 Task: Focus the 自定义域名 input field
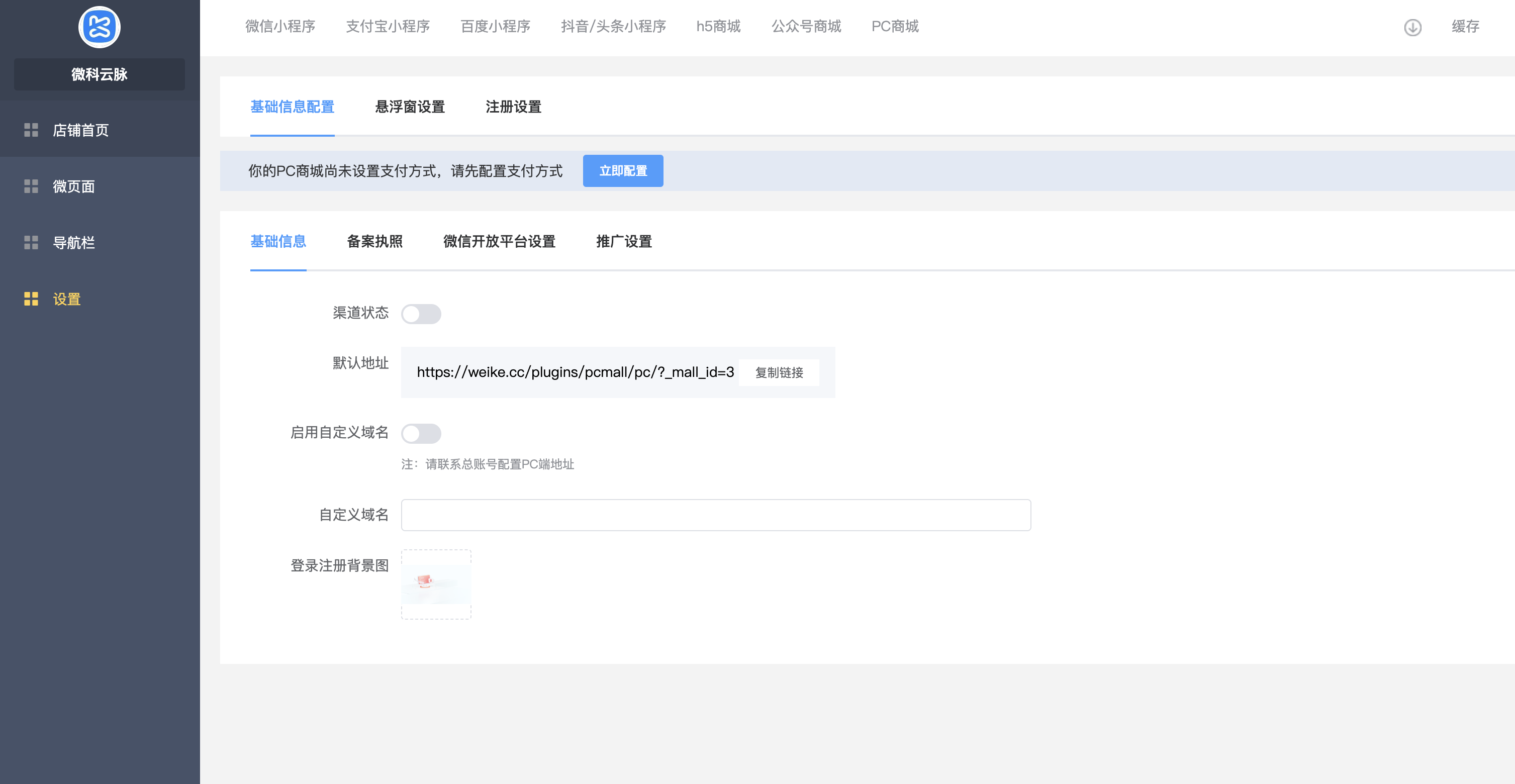click(x=715, y=515)
